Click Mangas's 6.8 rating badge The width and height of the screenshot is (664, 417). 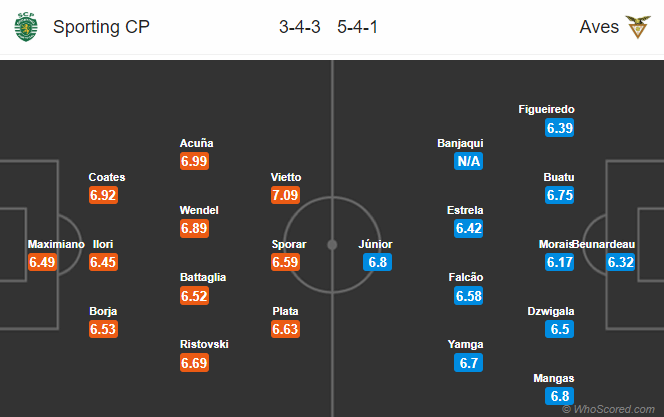(x=560, y=396)
